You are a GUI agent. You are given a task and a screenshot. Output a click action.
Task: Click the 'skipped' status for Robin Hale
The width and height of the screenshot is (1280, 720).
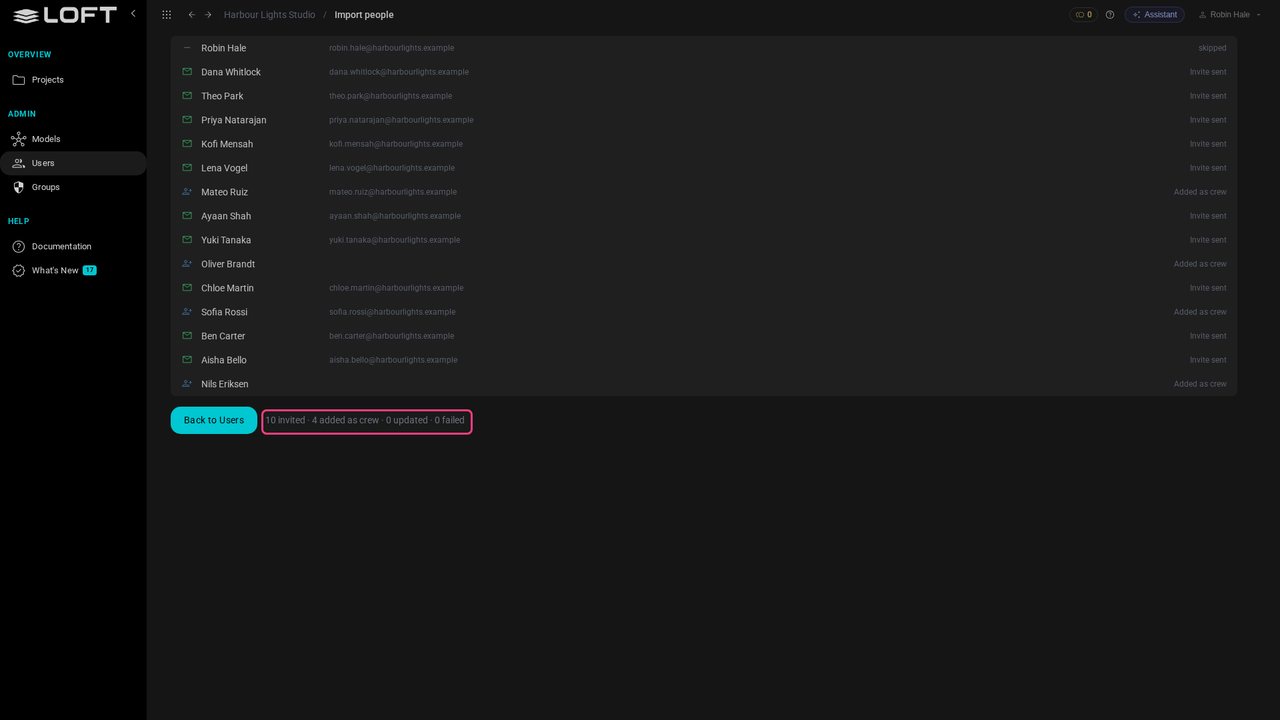tap(1212, 48)
